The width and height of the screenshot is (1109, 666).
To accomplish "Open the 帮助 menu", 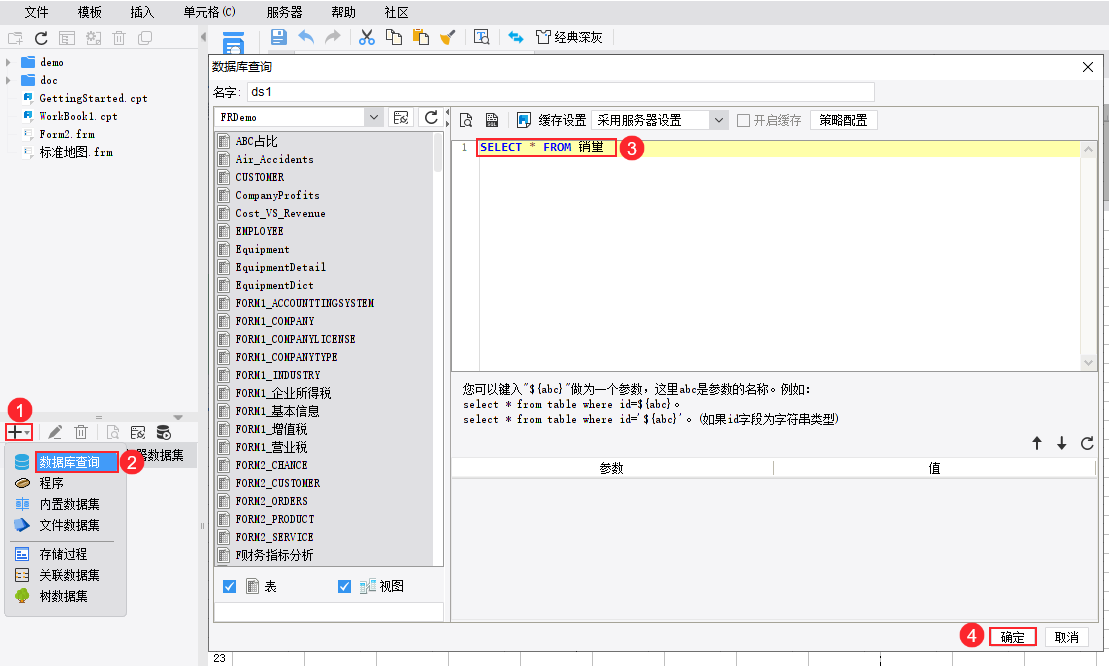I will (x=344, y=12).
